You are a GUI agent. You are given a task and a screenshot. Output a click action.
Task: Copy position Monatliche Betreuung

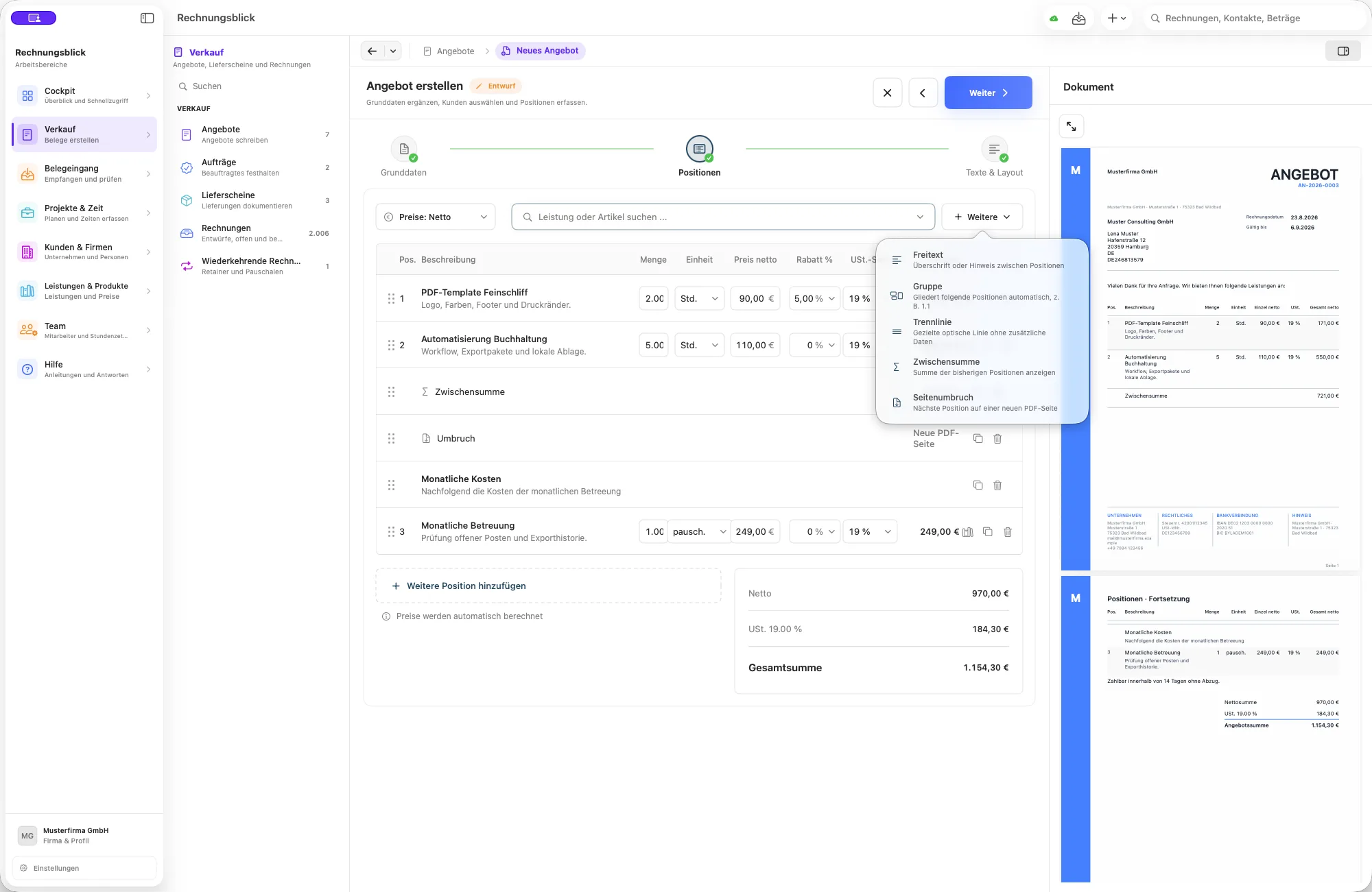click(x=988, y=531)
